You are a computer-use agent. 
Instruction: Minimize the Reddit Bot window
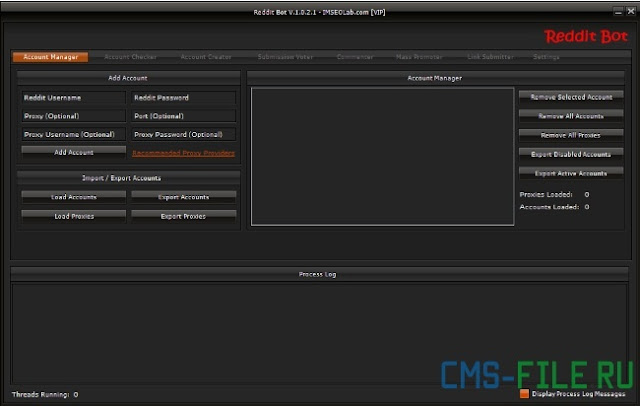618,12
